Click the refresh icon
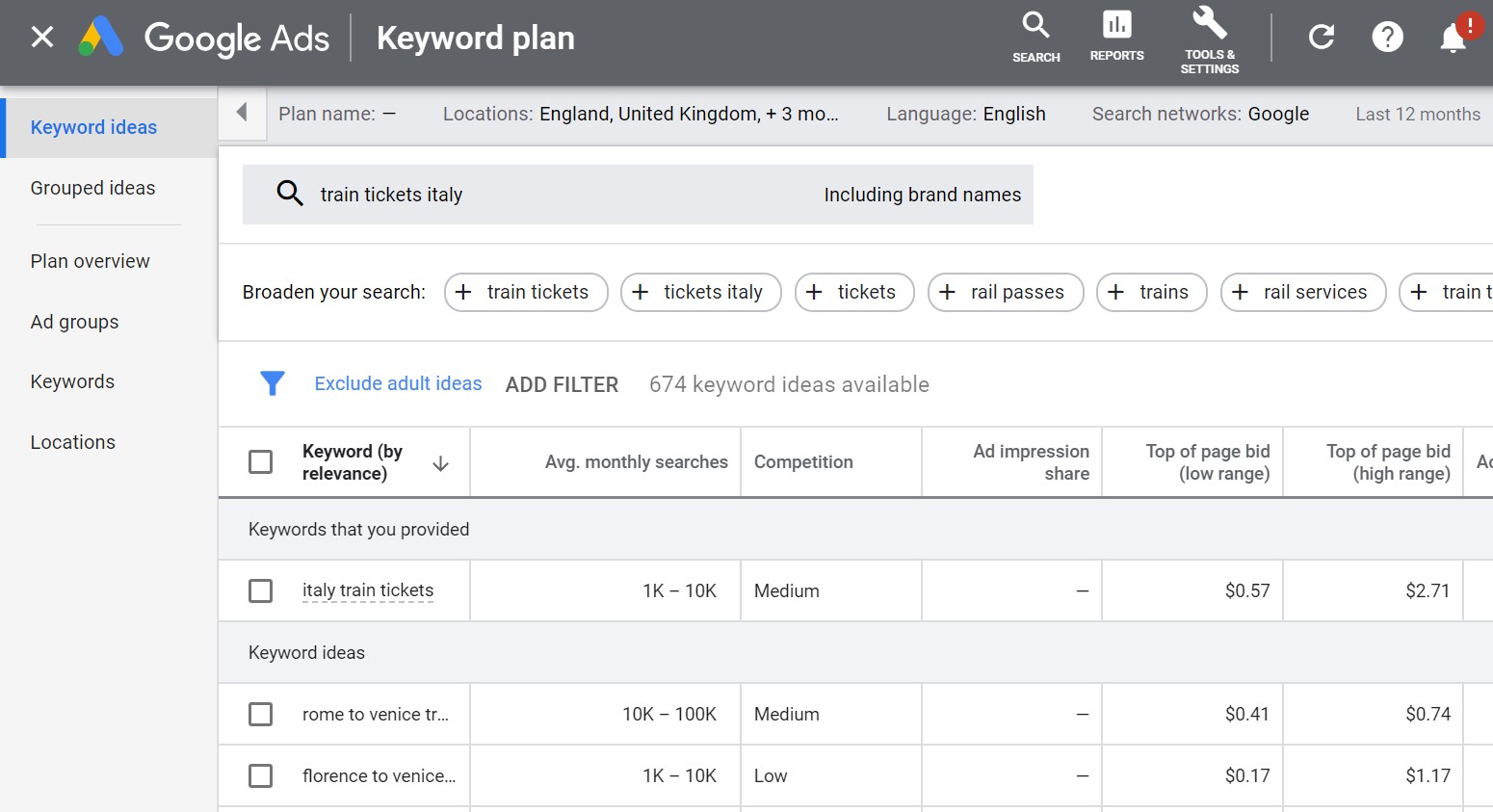Screen dimensions: 1493x812 click(1321, 36)
